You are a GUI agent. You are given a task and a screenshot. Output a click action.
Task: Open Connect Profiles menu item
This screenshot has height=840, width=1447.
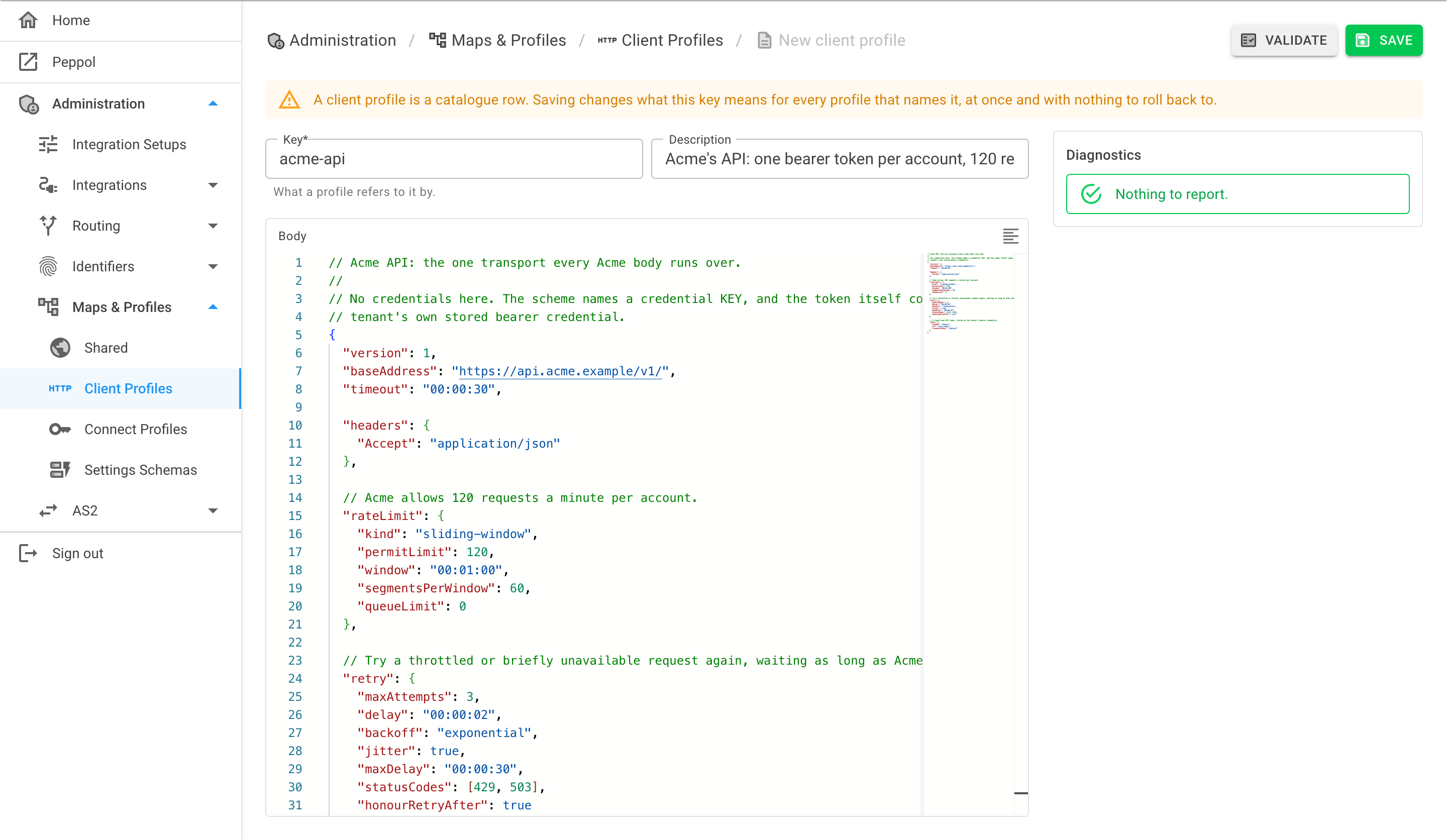[x=120, y=429]
